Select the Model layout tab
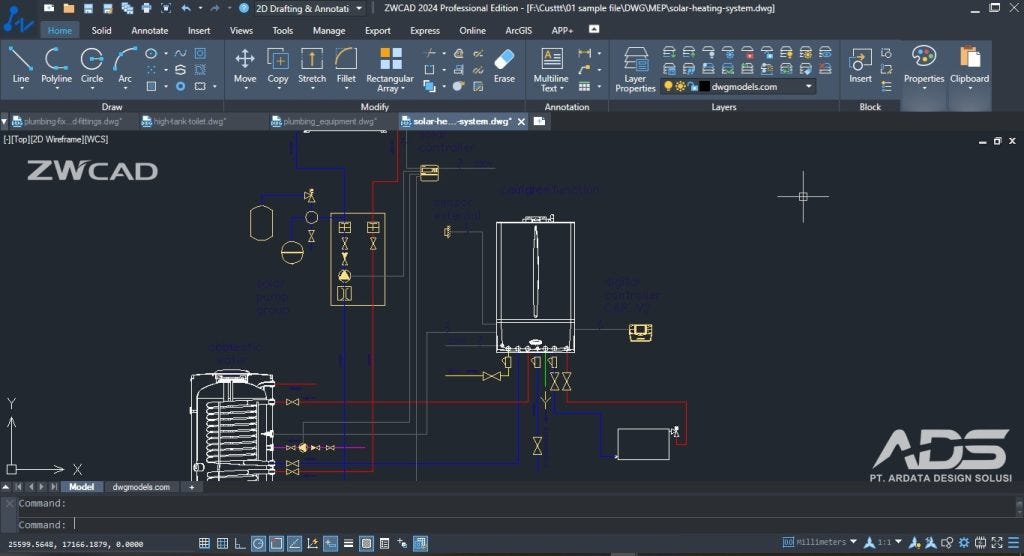 coord(82,487)
